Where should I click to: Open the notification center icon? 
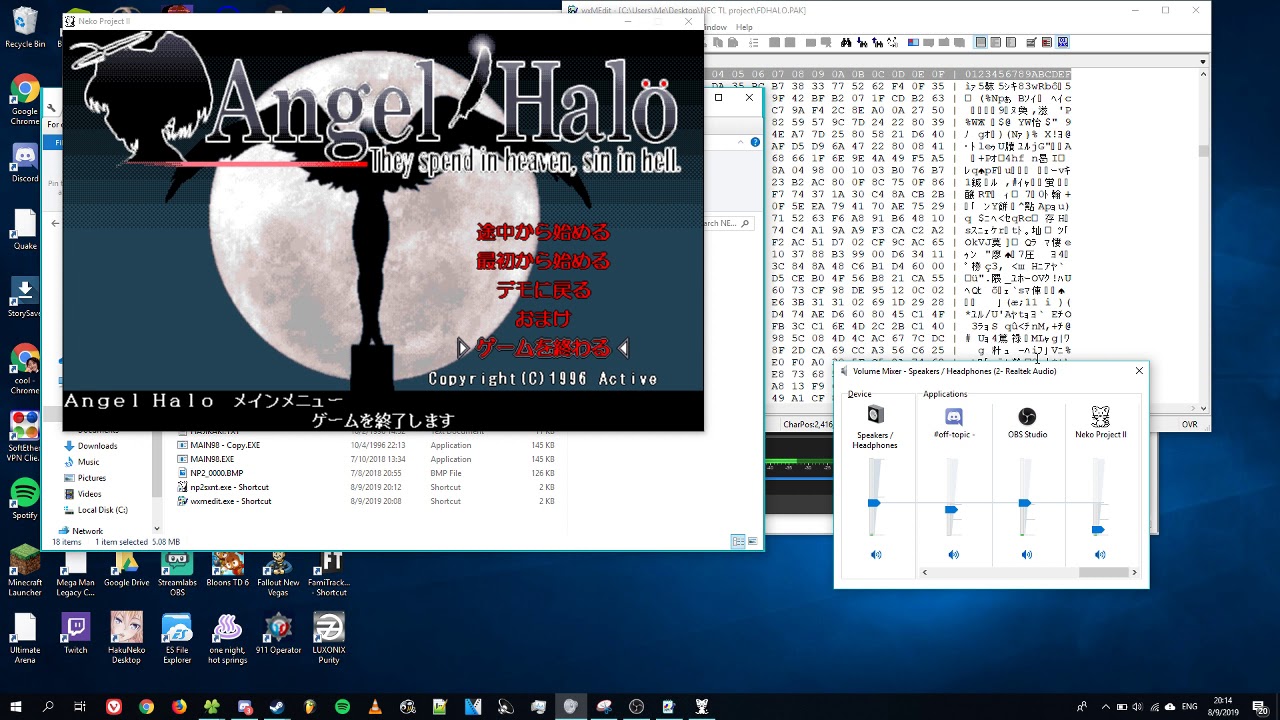point(1262,706)
